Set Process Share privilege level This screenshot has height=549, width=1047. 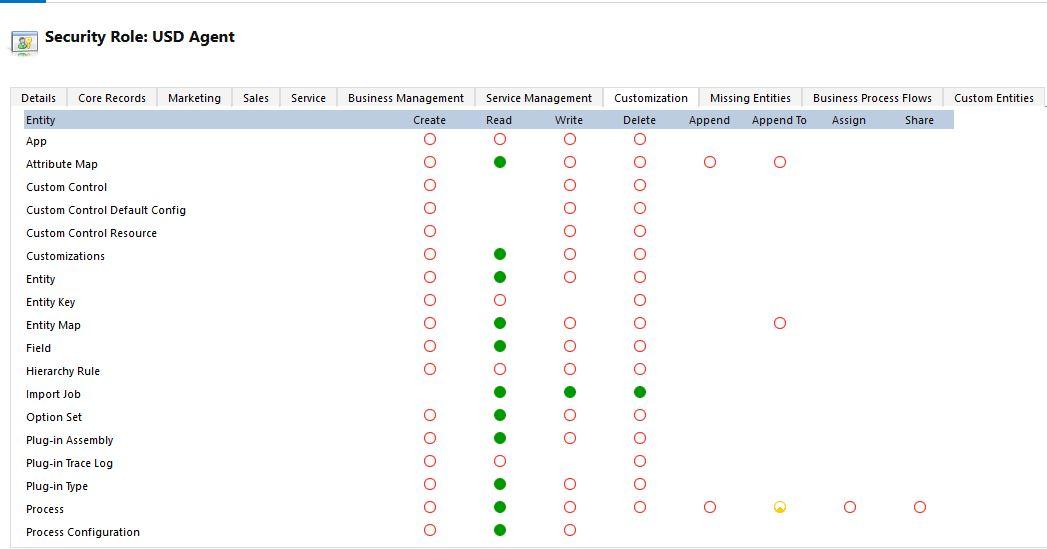[920, 507]
